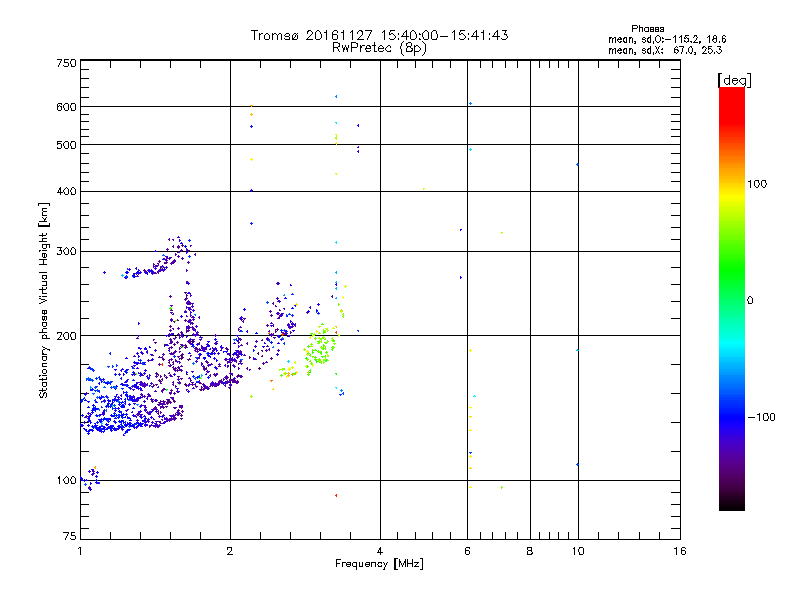Click the x-axis tick label '8'
Image resolution: width=800 pixels, height=600 pixels.
[x=530, y=551]
